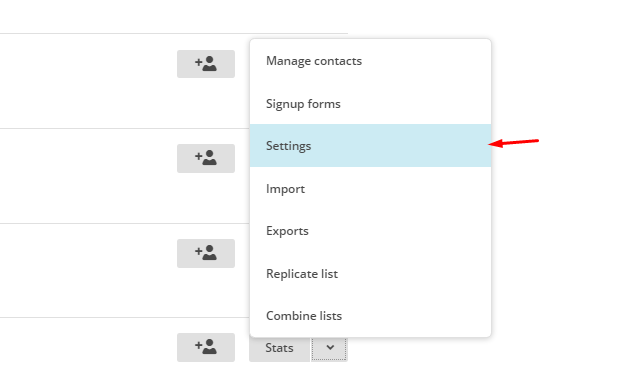This screenshot has width=617, height=386.
Task: Click the add contact icon in the third row
Action: click(206, 253)
